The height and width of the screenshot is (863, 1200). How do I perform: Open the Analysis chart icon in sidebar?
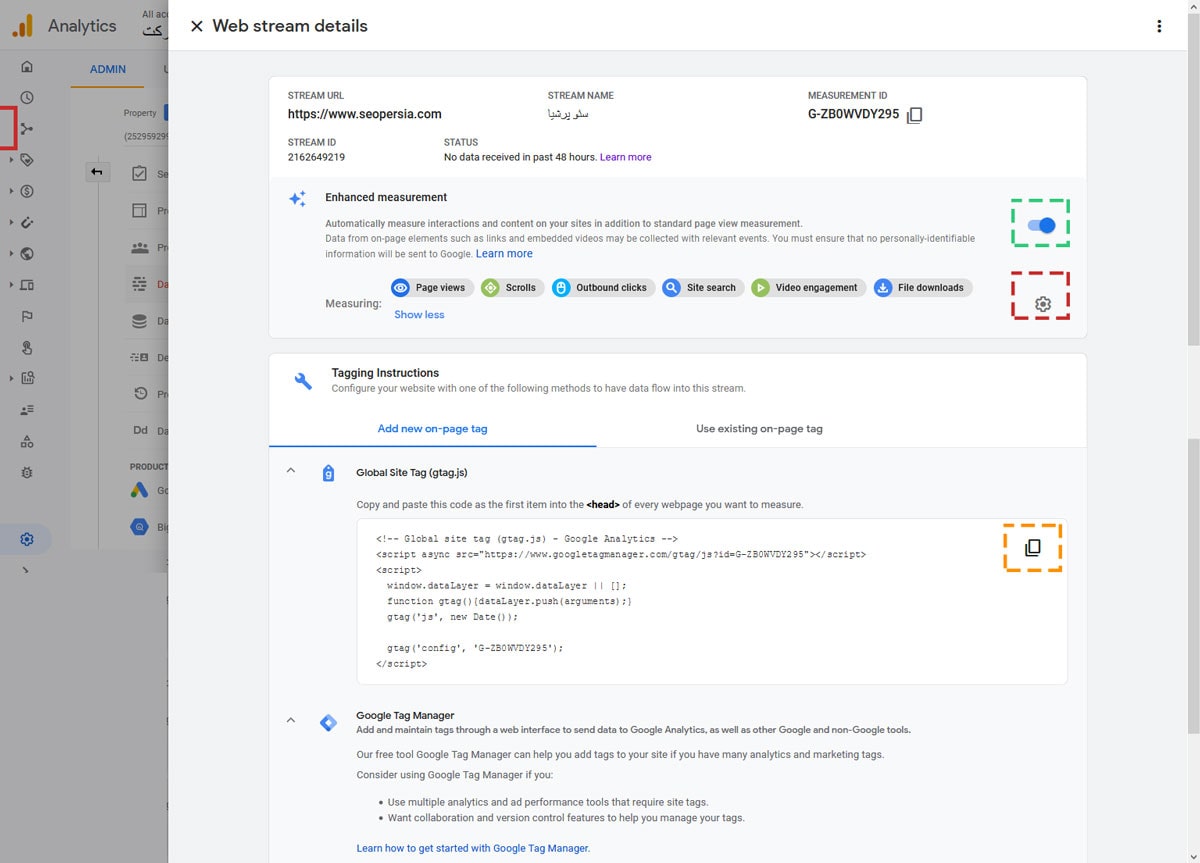click(27, 378)
